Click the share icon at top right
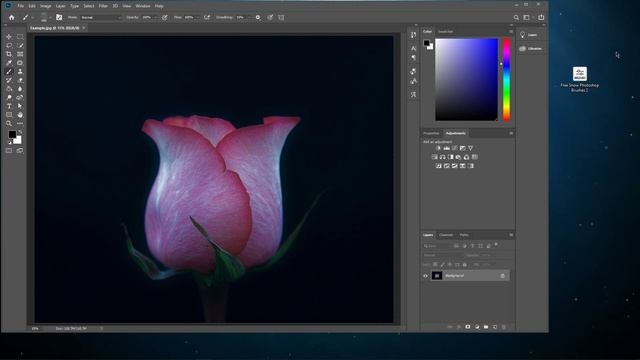The height and width of the screenshot is (360, 640). pos(541,18)
